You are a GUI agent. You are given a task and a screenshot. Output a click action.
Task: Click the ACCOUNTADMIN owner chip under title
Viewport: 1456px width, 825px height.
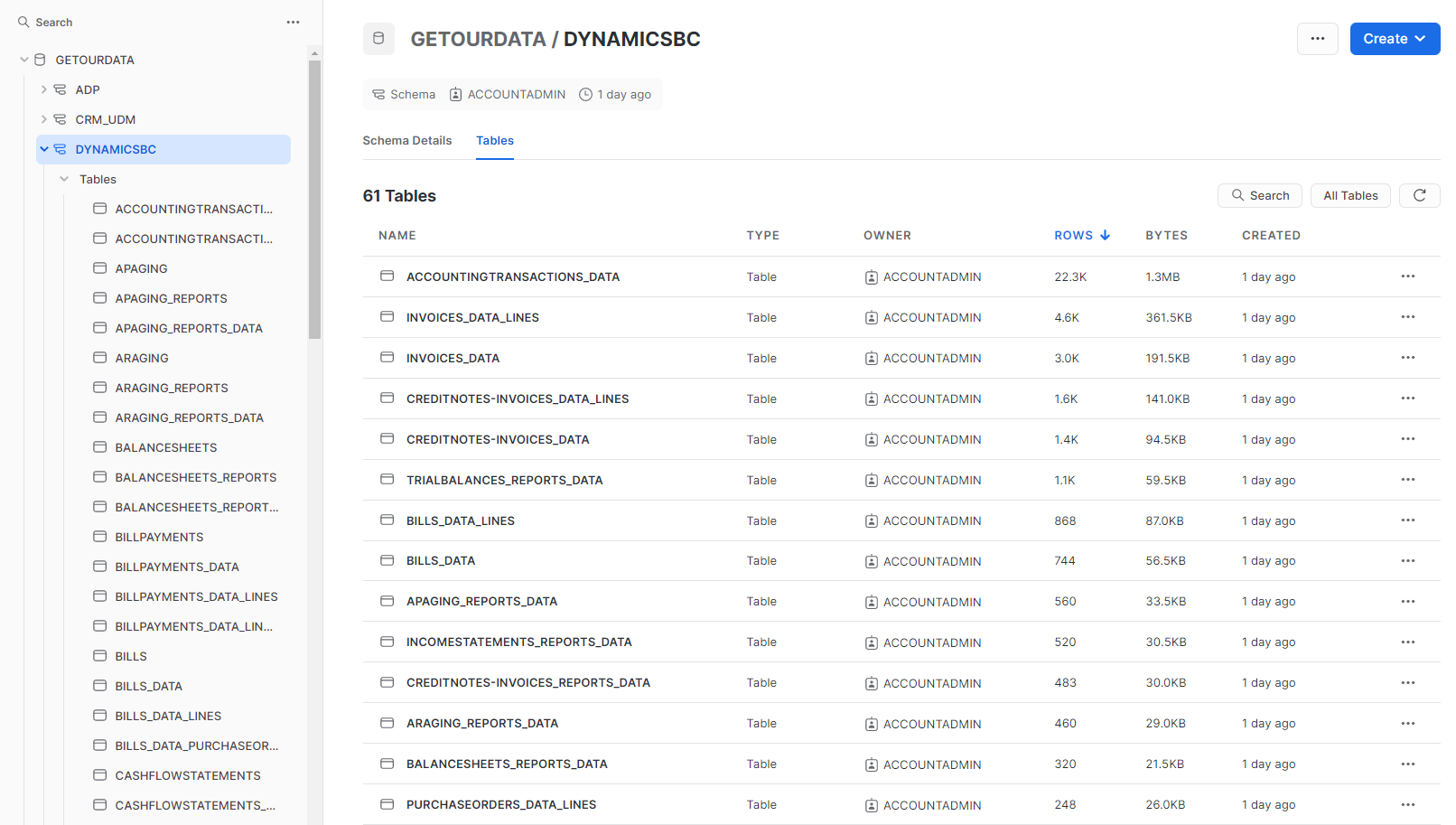tap(508, 94)
